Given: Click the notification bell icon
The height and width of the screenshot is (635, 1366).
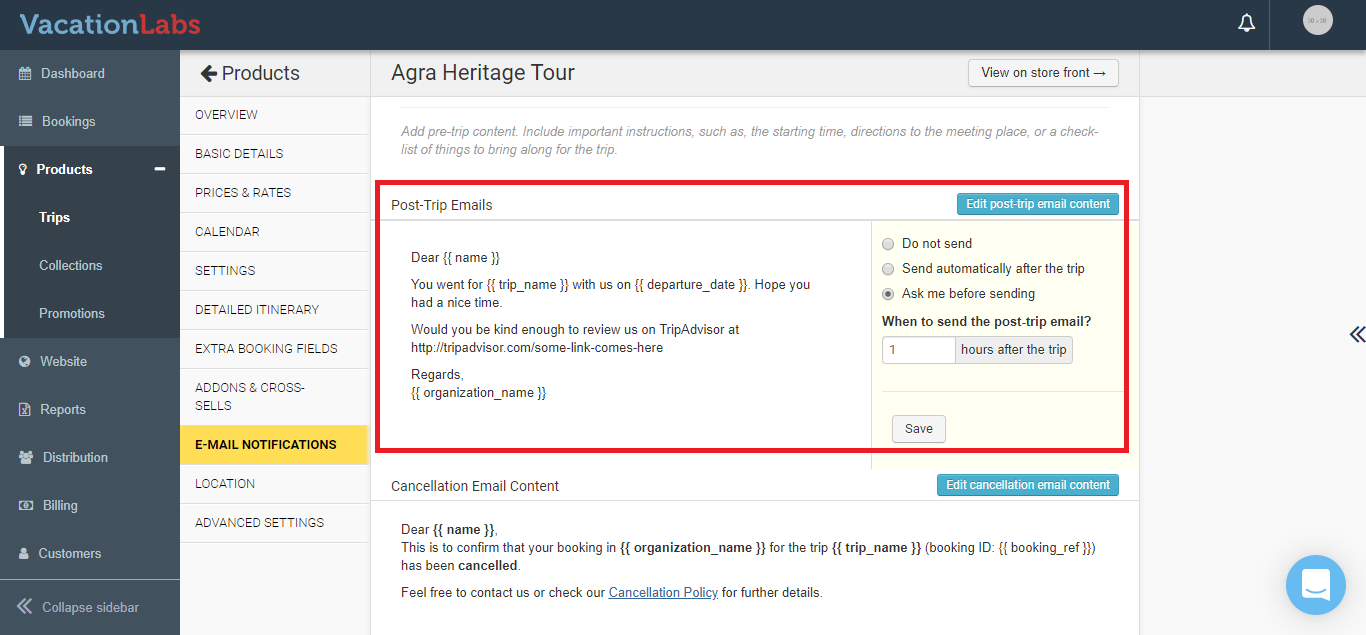Looking at the screenshot, I should click(x=1246, y=23).
